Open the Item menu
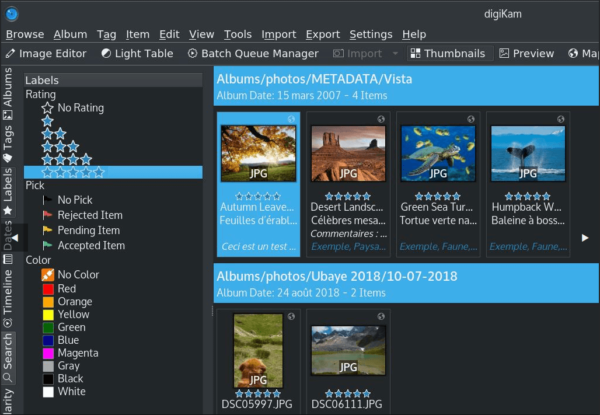 (x=137, y=34)
